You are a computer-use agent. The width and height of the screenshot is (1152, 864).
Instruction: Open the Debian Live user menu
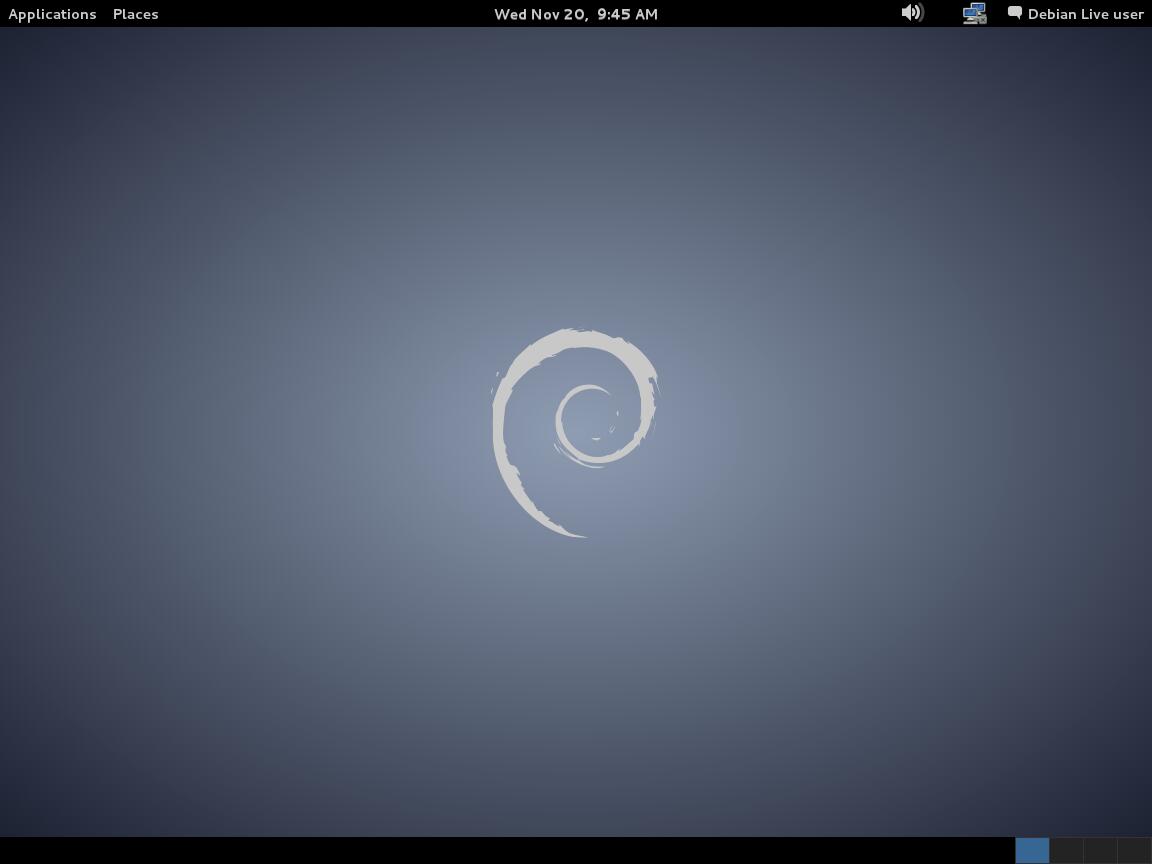1085,14
